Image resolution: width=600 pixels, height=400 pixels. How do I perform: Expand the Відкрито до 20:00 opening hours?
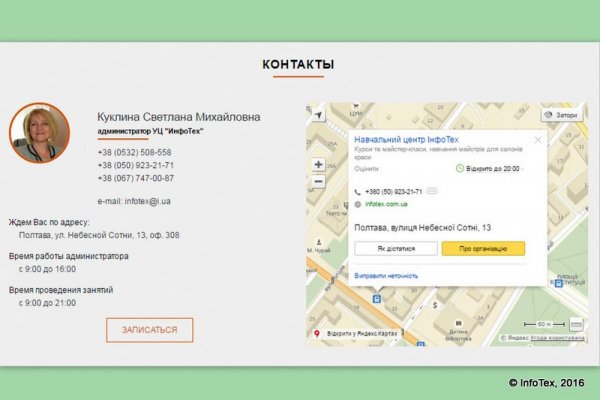tap(491, 169)
